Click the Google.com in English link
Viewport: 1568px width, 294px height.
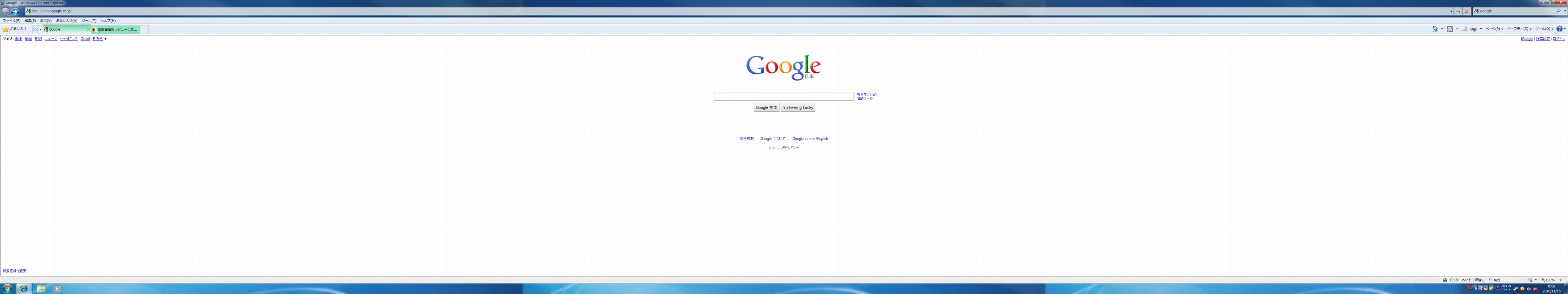[x=810, y=139]
